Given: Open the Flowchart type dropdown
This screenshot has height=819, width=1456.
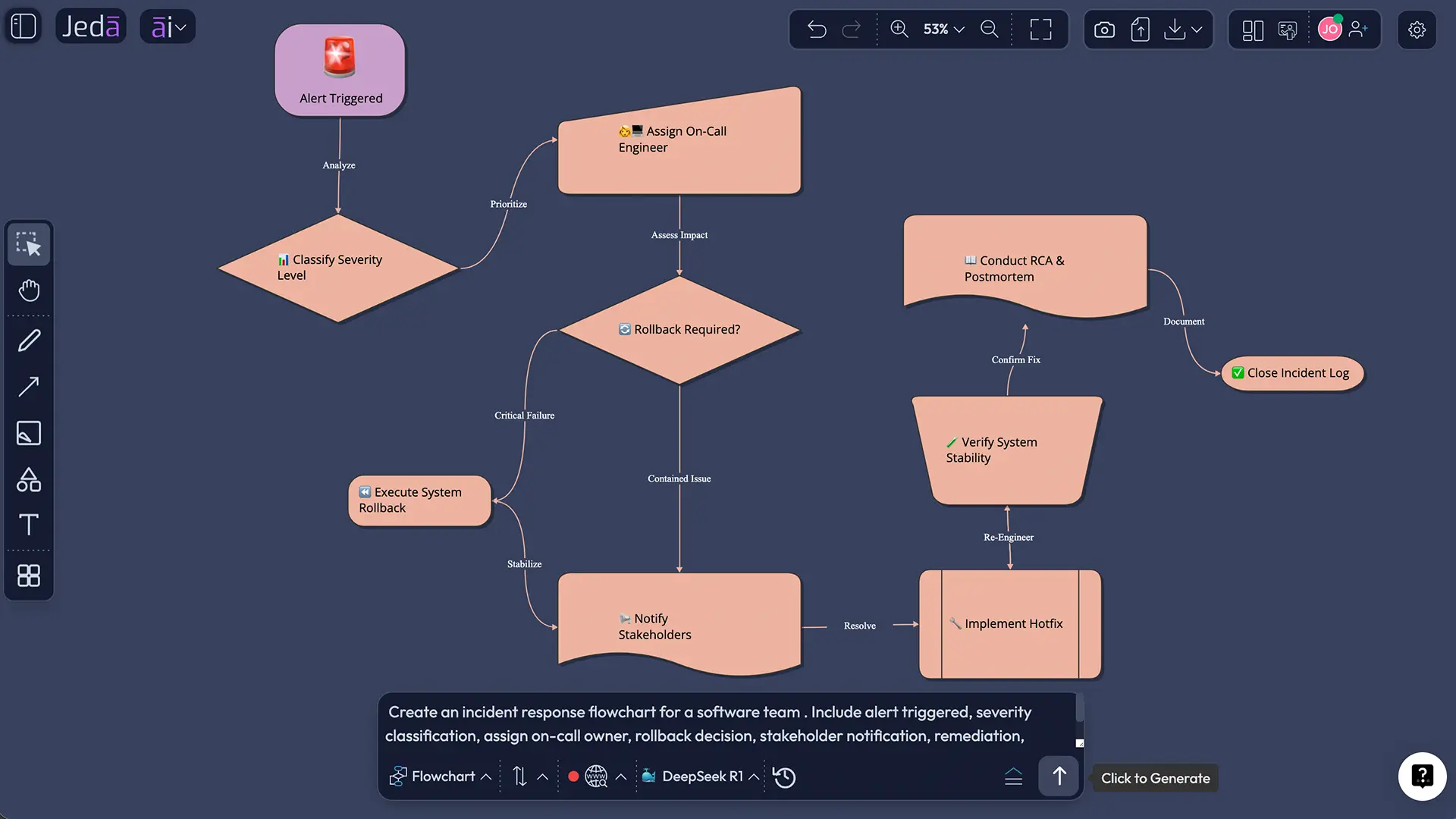Looking at the screenshot, I should [441, 777].
